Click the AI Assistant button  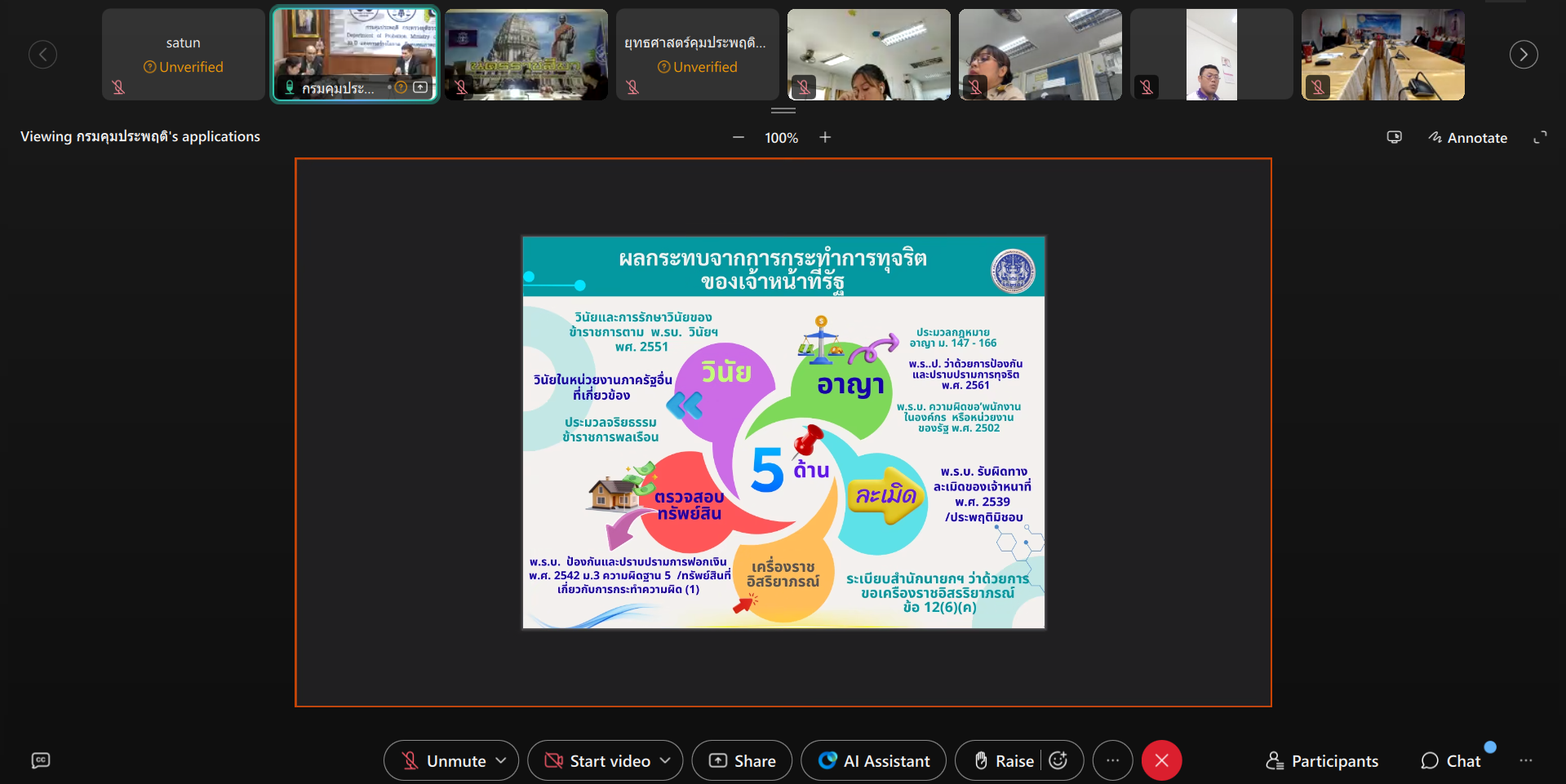pyautogui.click(x=873, y=760)
